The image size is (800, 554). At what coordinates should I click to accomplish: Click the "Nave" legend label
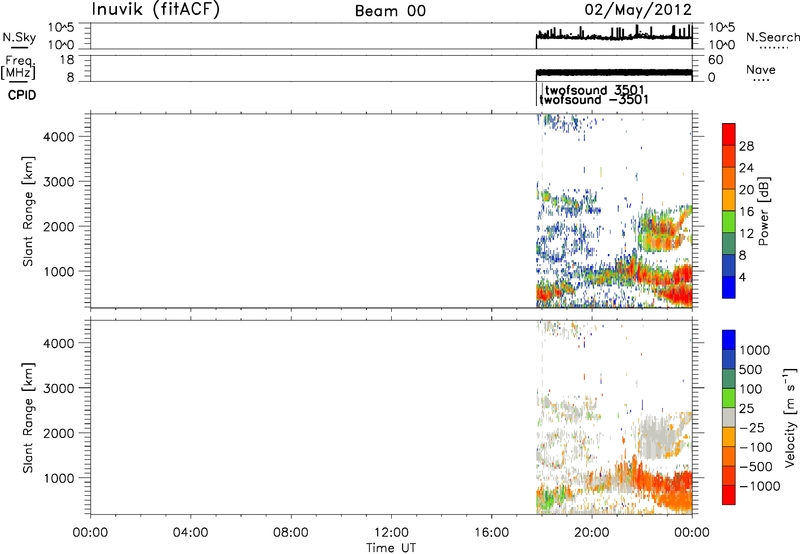click(x=761, y=69)
